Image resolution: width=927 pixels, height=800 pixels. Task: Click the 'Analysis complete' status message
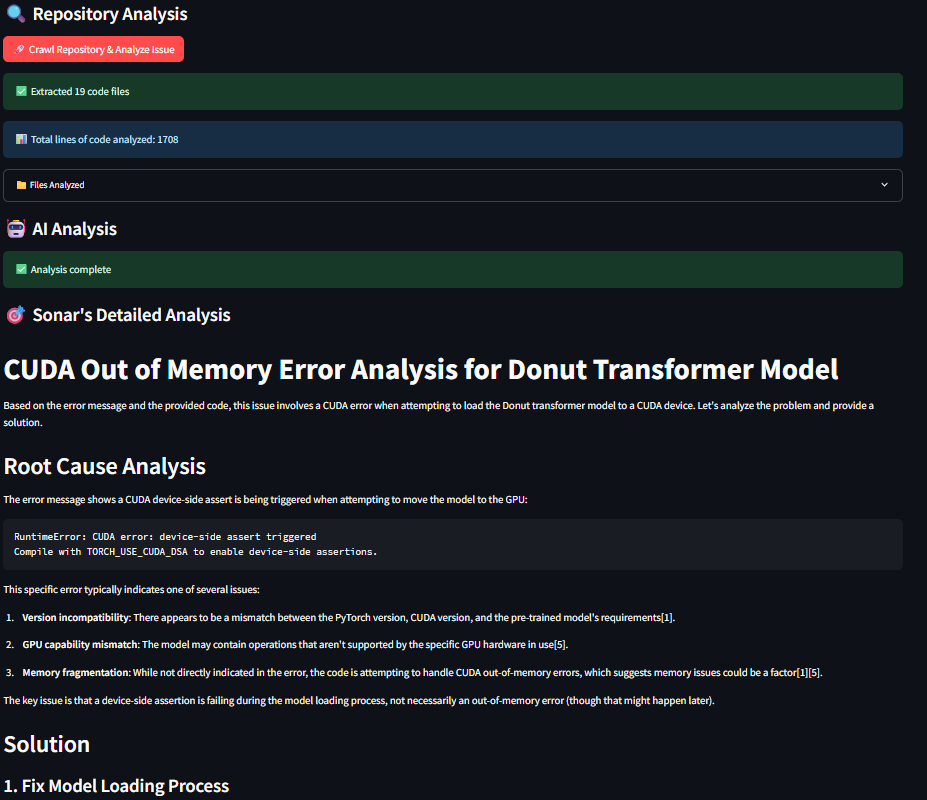pyautogui.click(x=453, y=270)
